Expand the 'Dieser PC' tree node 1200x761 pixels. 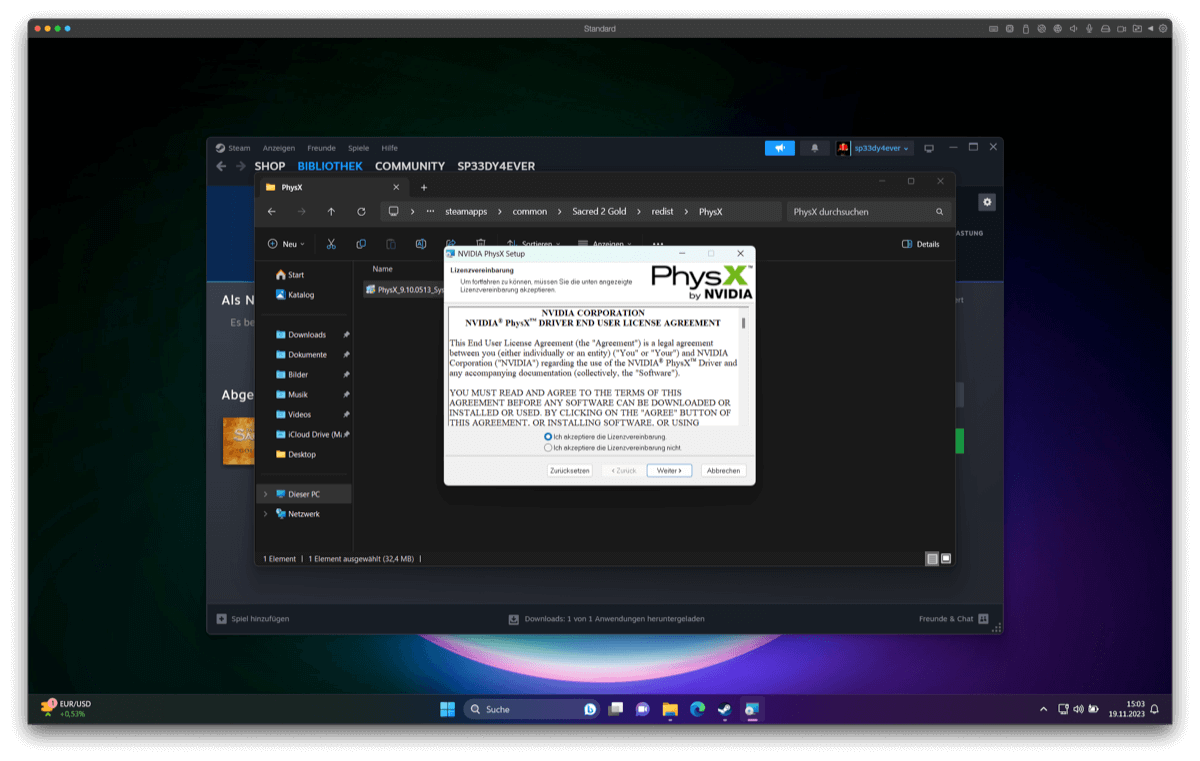click(265, 494)
